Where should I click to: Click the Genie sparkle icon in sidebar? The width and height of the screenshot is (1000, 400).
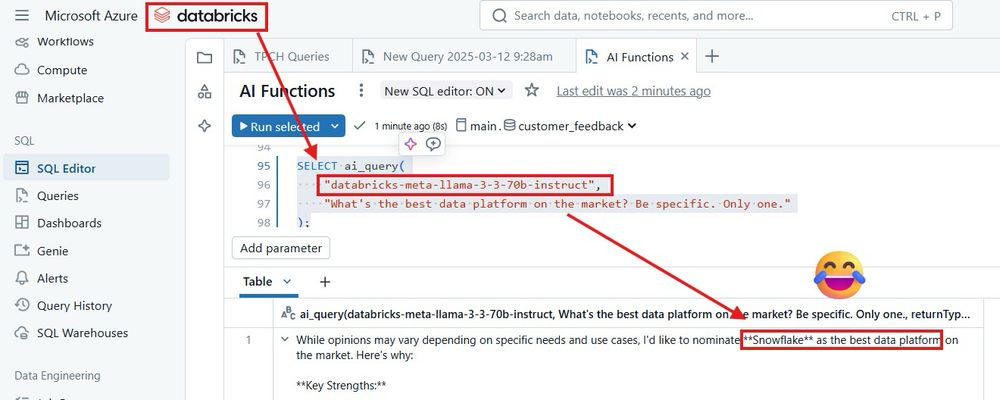click(22, 251)
